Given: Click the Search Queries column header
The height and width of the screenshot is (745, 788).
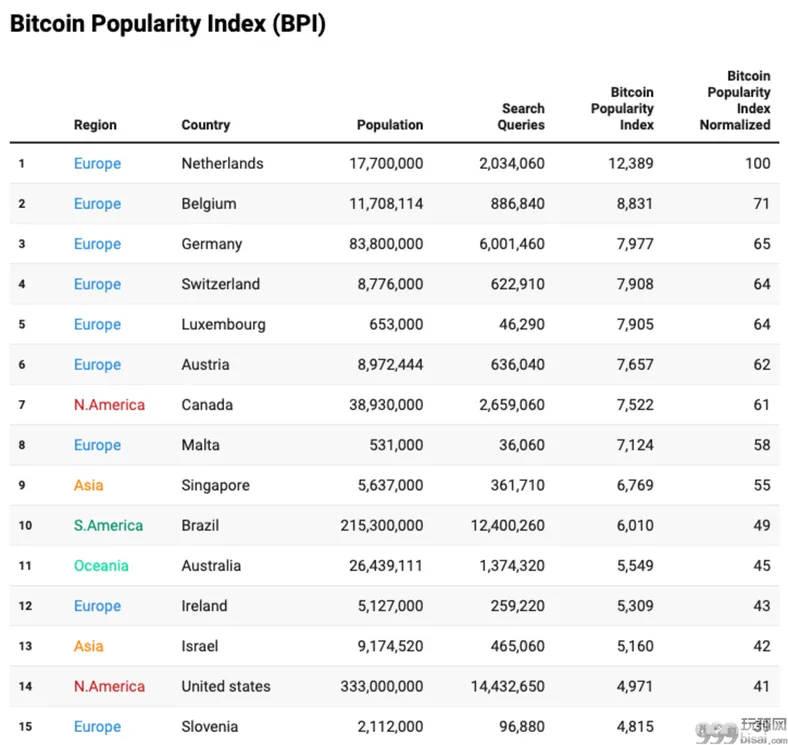Looking at the screenshot, I should 521,117.
